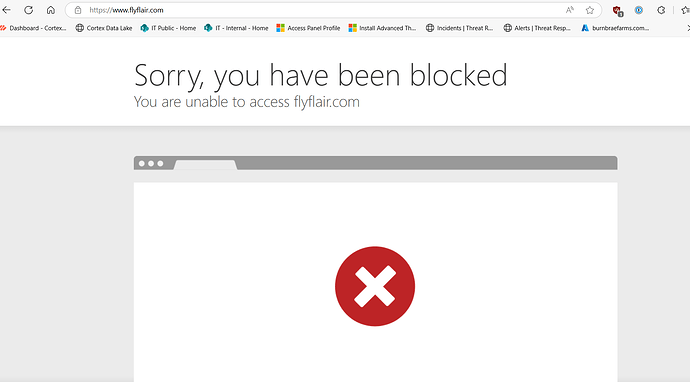Open the Extensions puzzle icon

[661, 10]
